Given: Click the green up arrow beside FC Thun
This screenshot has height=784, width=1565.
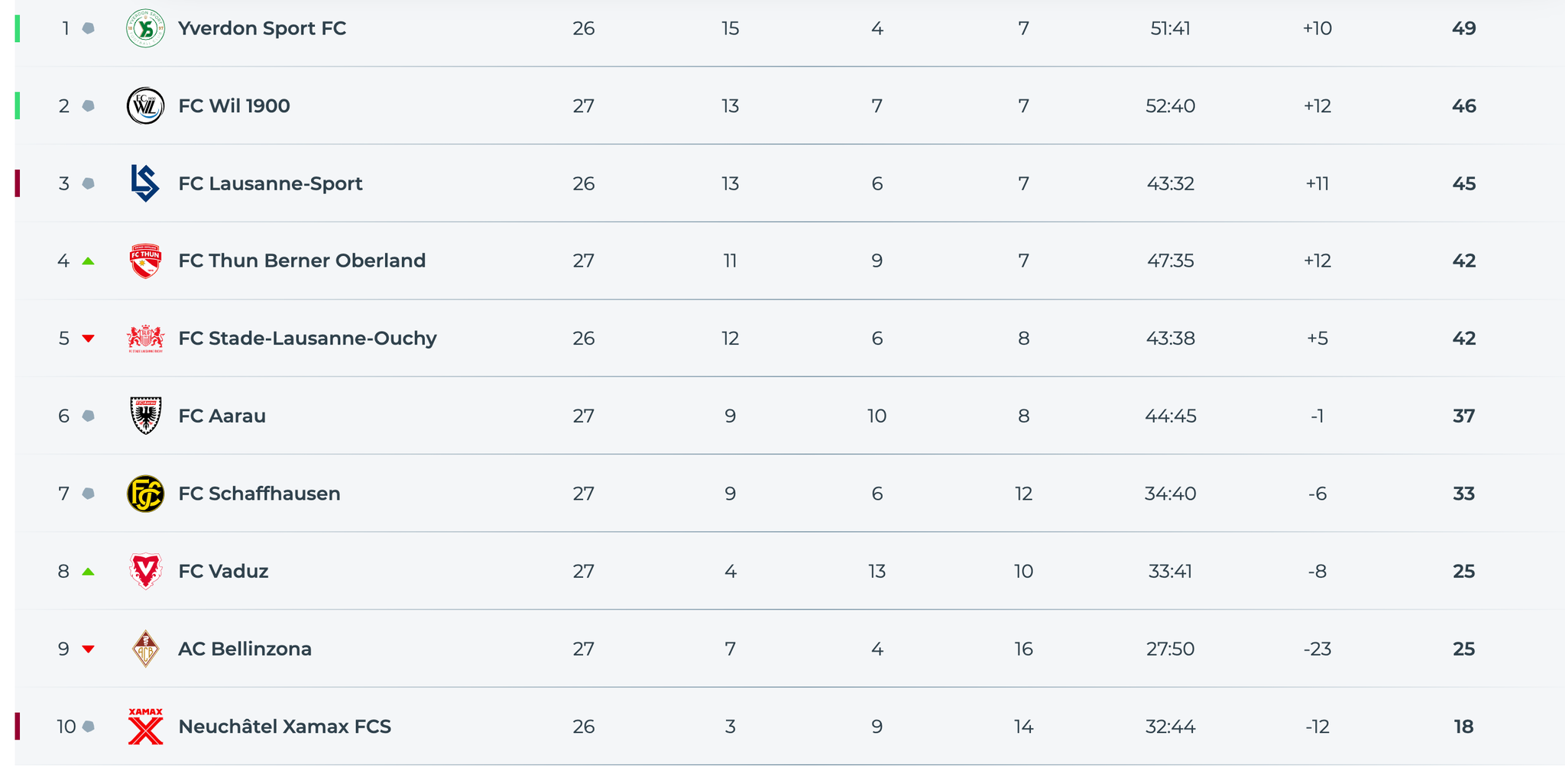Looking at the screenshot, I should (88, 261).
